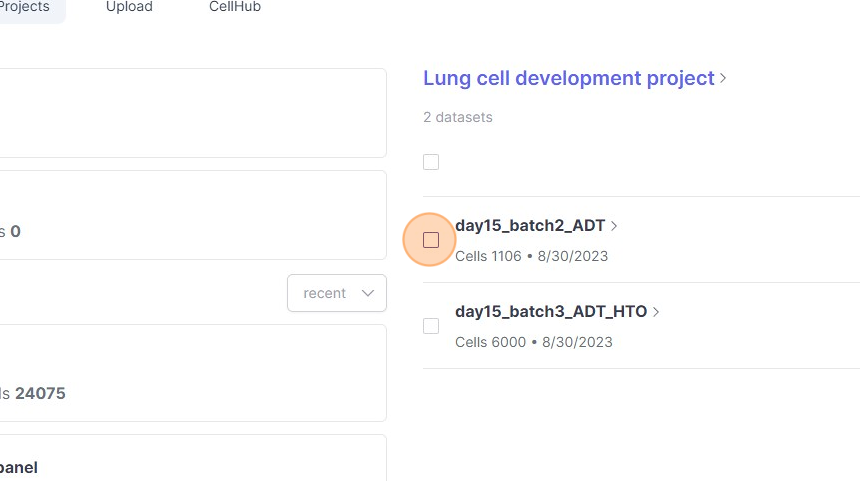Open the day15_batch3_ADT_HTO dataset name
The height and width of the screenshot is (481, 860).
click(551, 311)
